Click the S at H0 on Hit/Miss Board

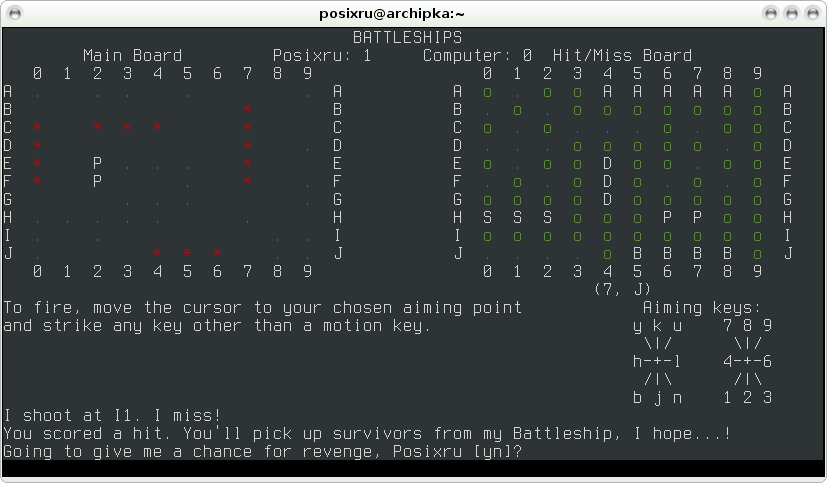coord(487,217)
